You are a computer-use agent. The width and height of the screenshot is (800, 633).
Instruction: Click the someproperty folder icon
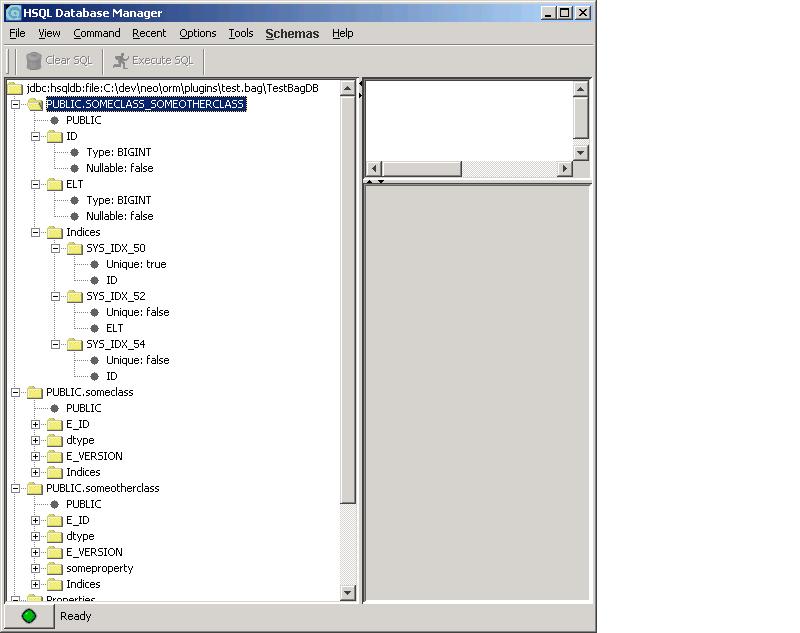55,568
